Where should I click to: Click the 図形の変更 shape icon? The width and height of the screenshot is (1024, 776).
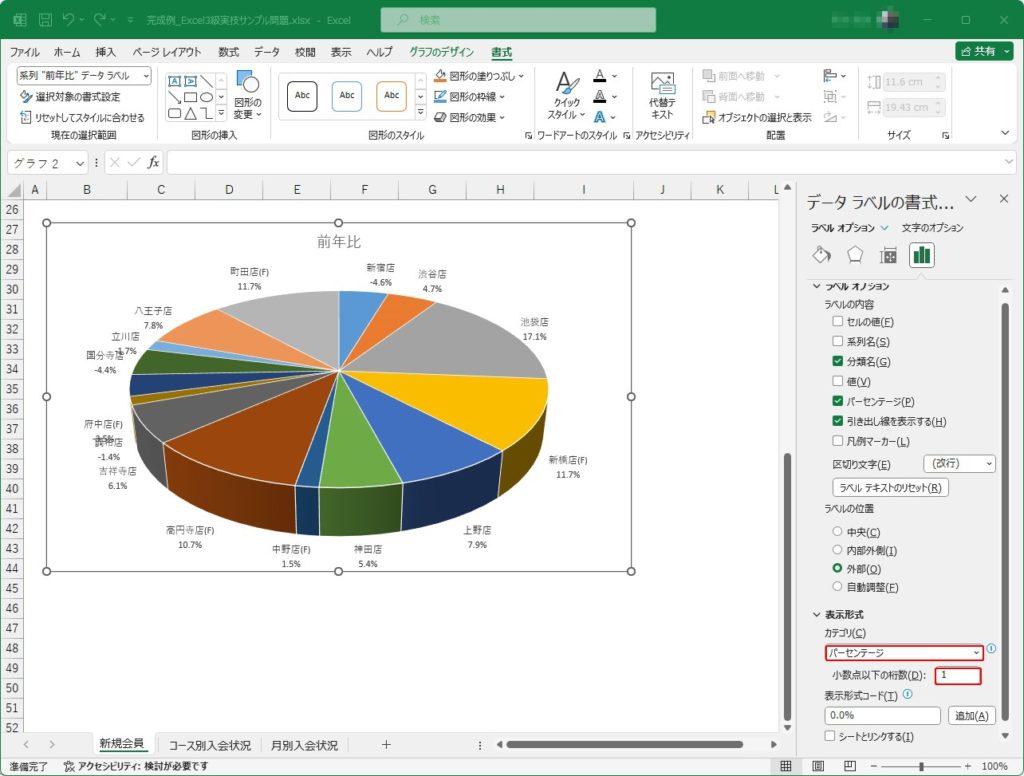point(247,84)
